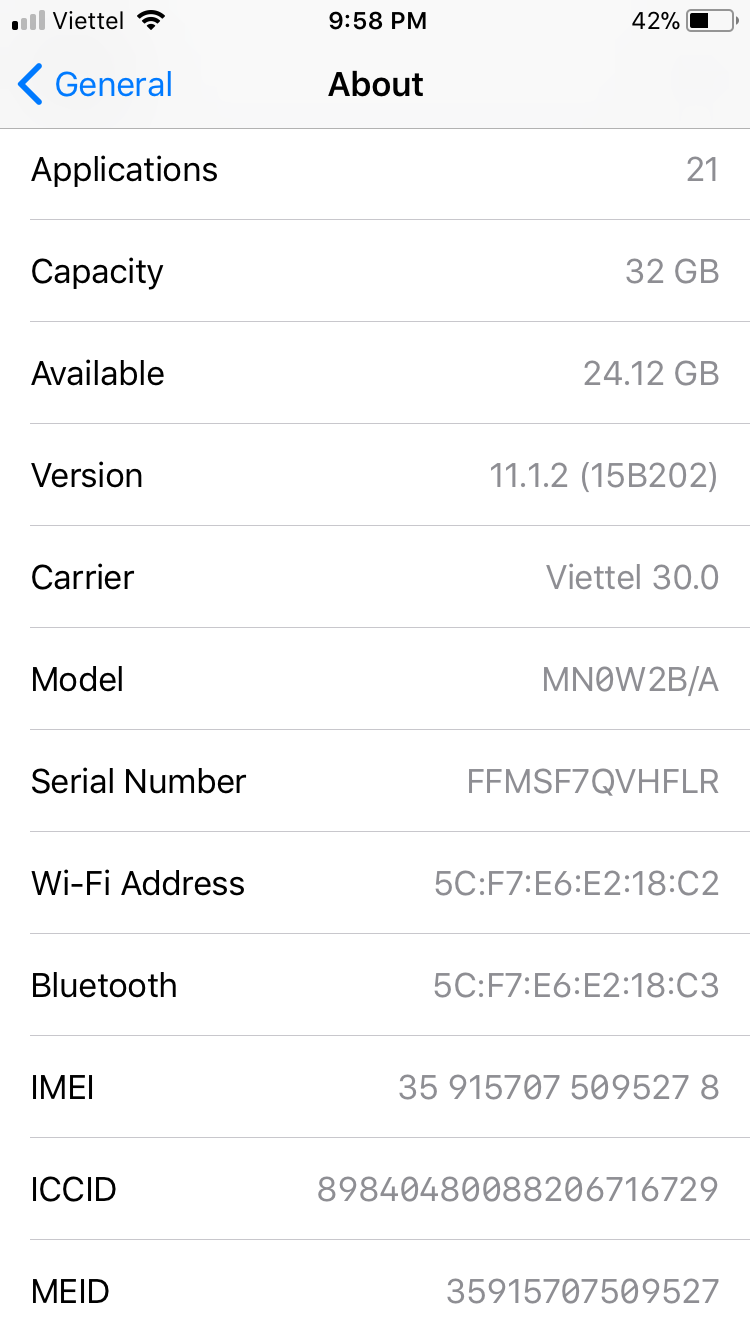Tap the Serial Number row

tap(375, 782)
